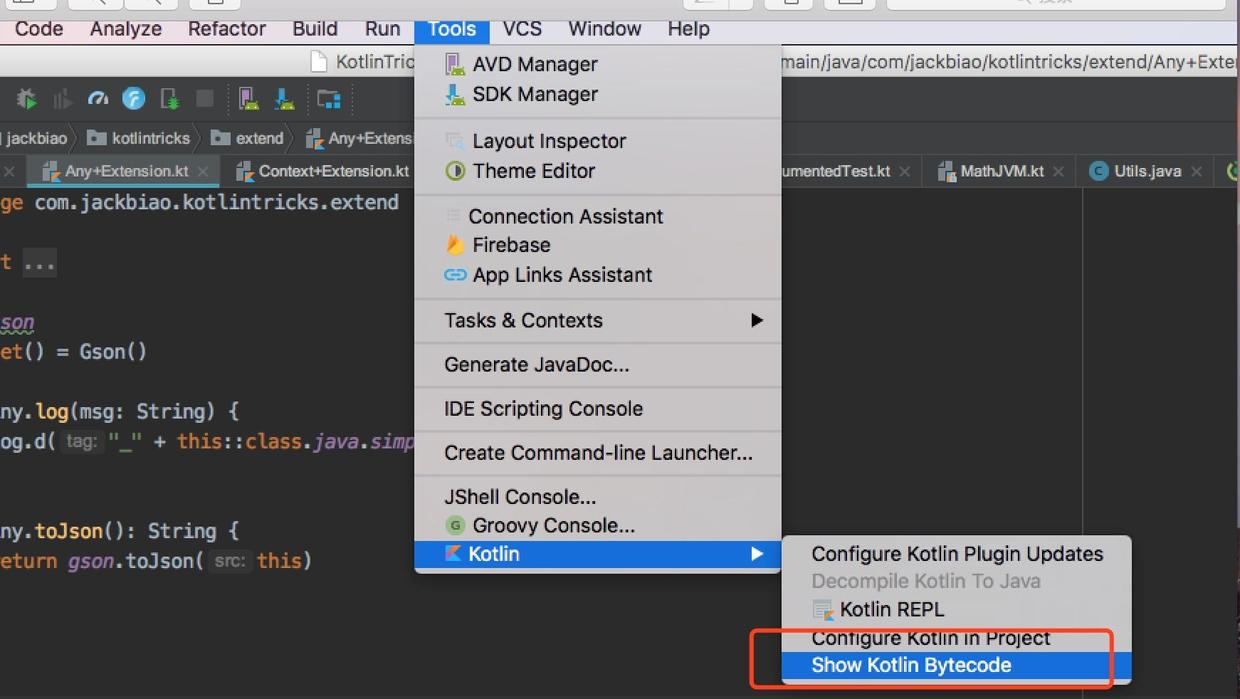Screen dimensions: 1240x699
Task: Open AVD Manager toolbar icon
Action: coord(248,99)
